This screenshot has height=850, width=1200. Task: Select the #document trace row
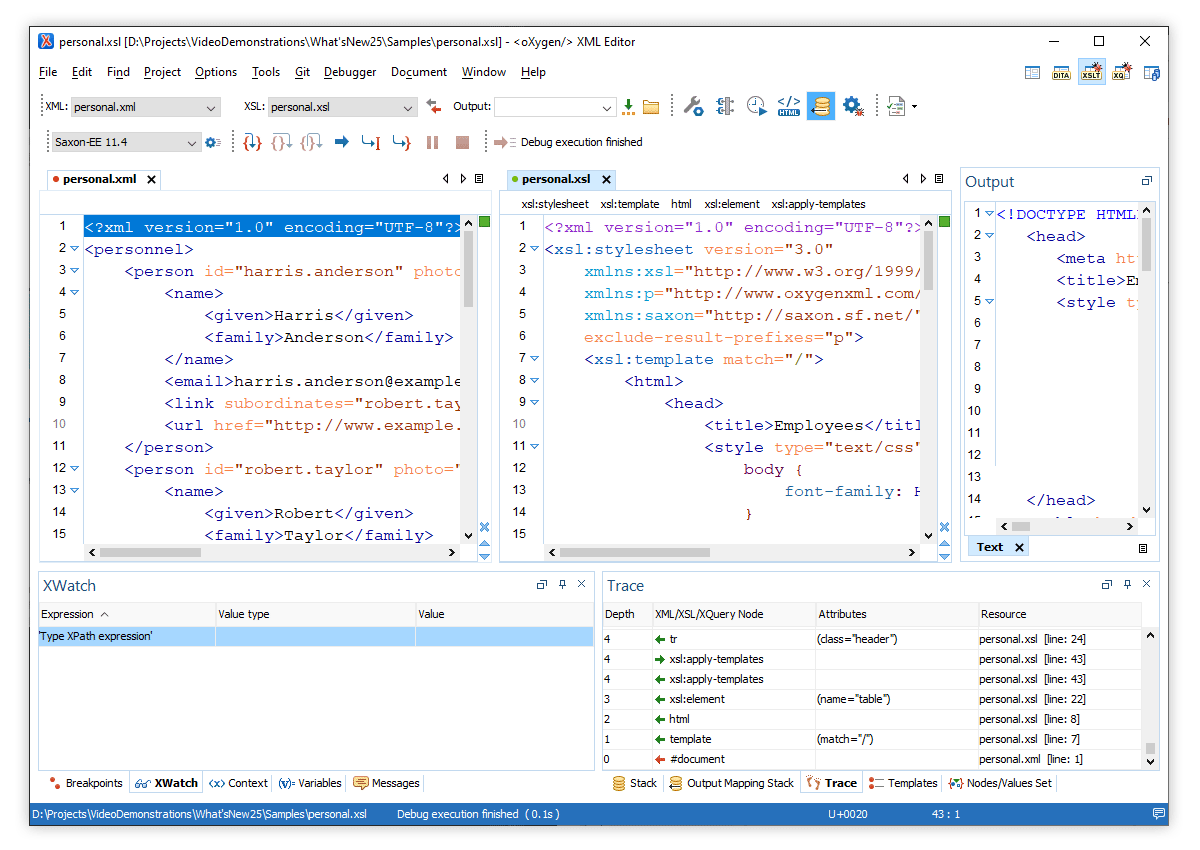pos(871,759)
